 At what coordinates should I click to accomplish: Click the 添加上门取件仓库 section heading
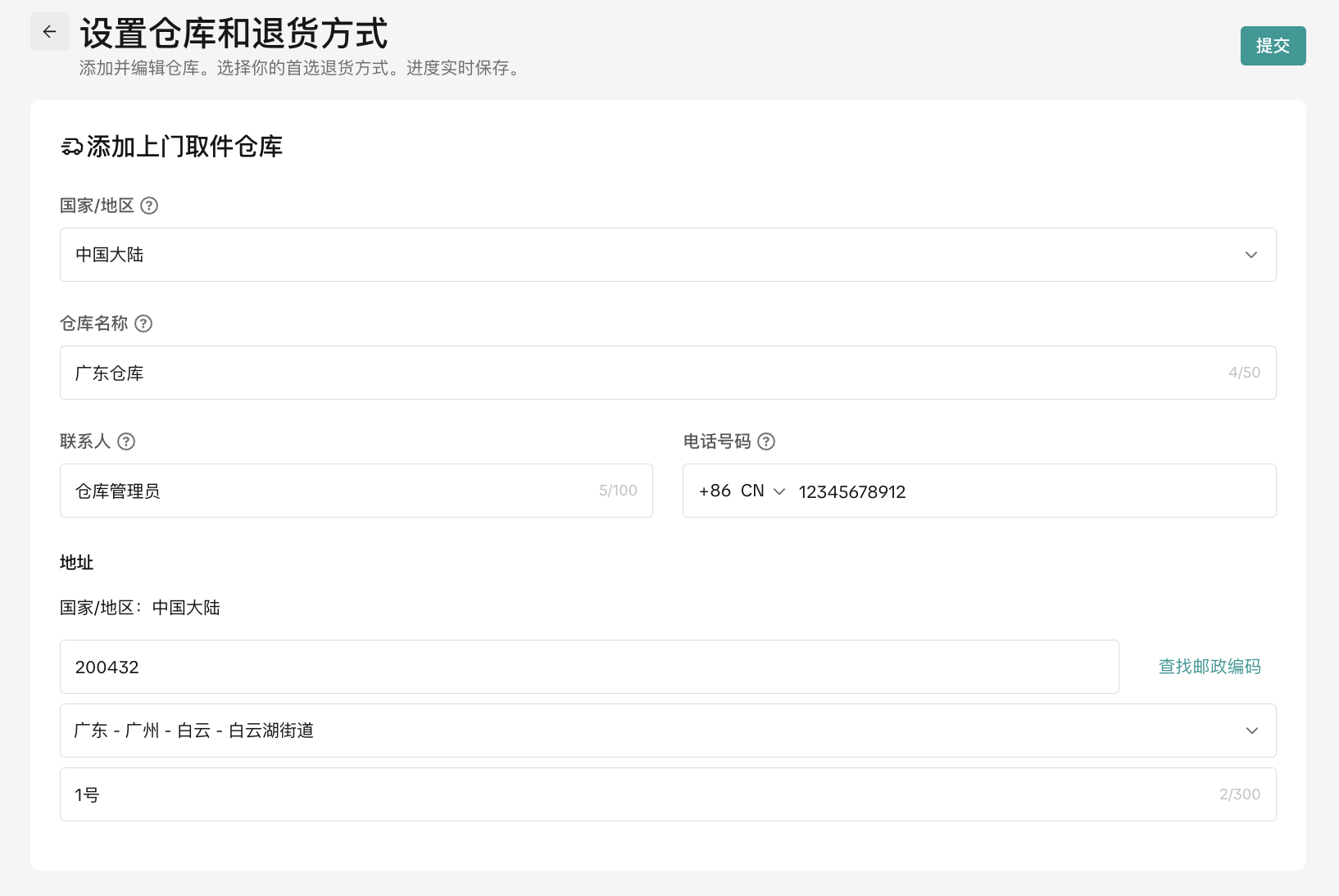[184, 147]
